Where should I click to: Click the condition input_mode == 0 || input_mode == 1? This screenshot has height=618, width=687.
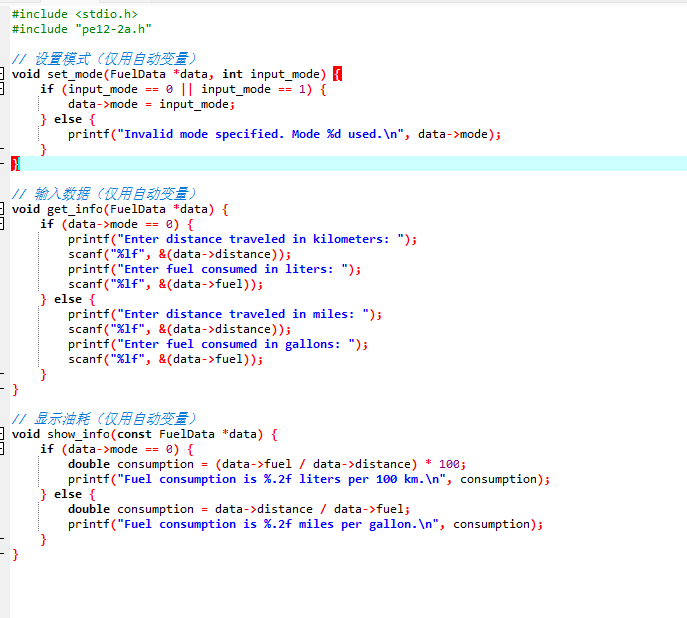point(187,89)
